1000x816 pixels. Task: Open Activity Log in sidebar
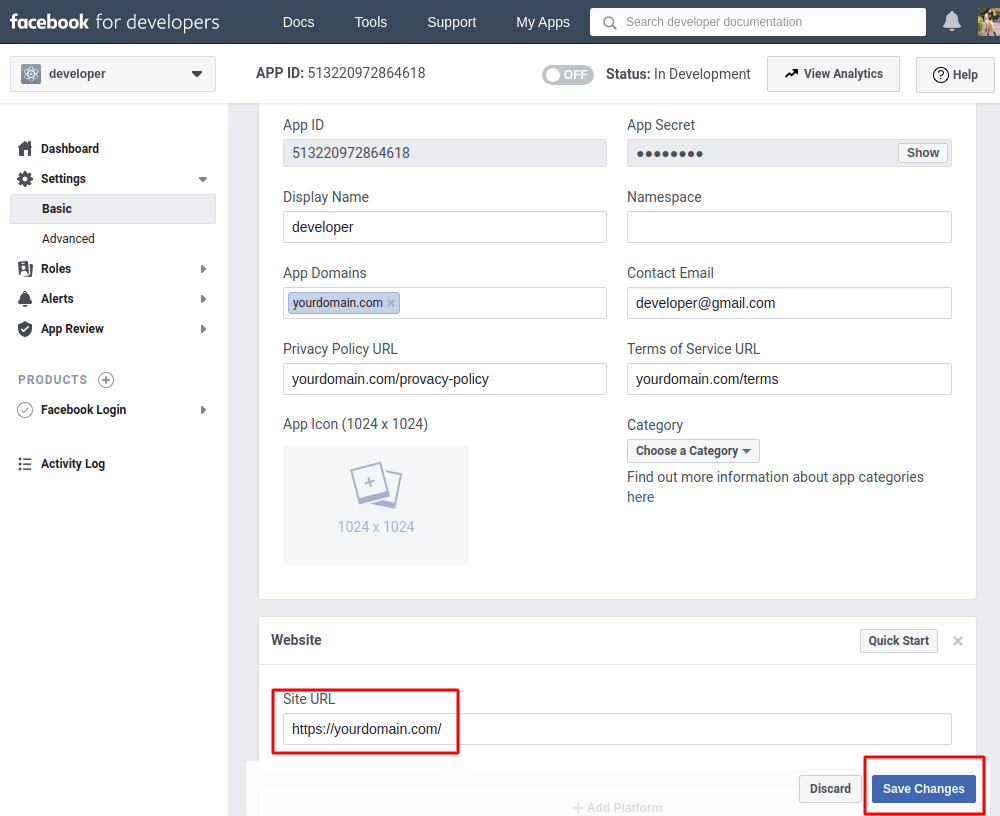point(73,464)
